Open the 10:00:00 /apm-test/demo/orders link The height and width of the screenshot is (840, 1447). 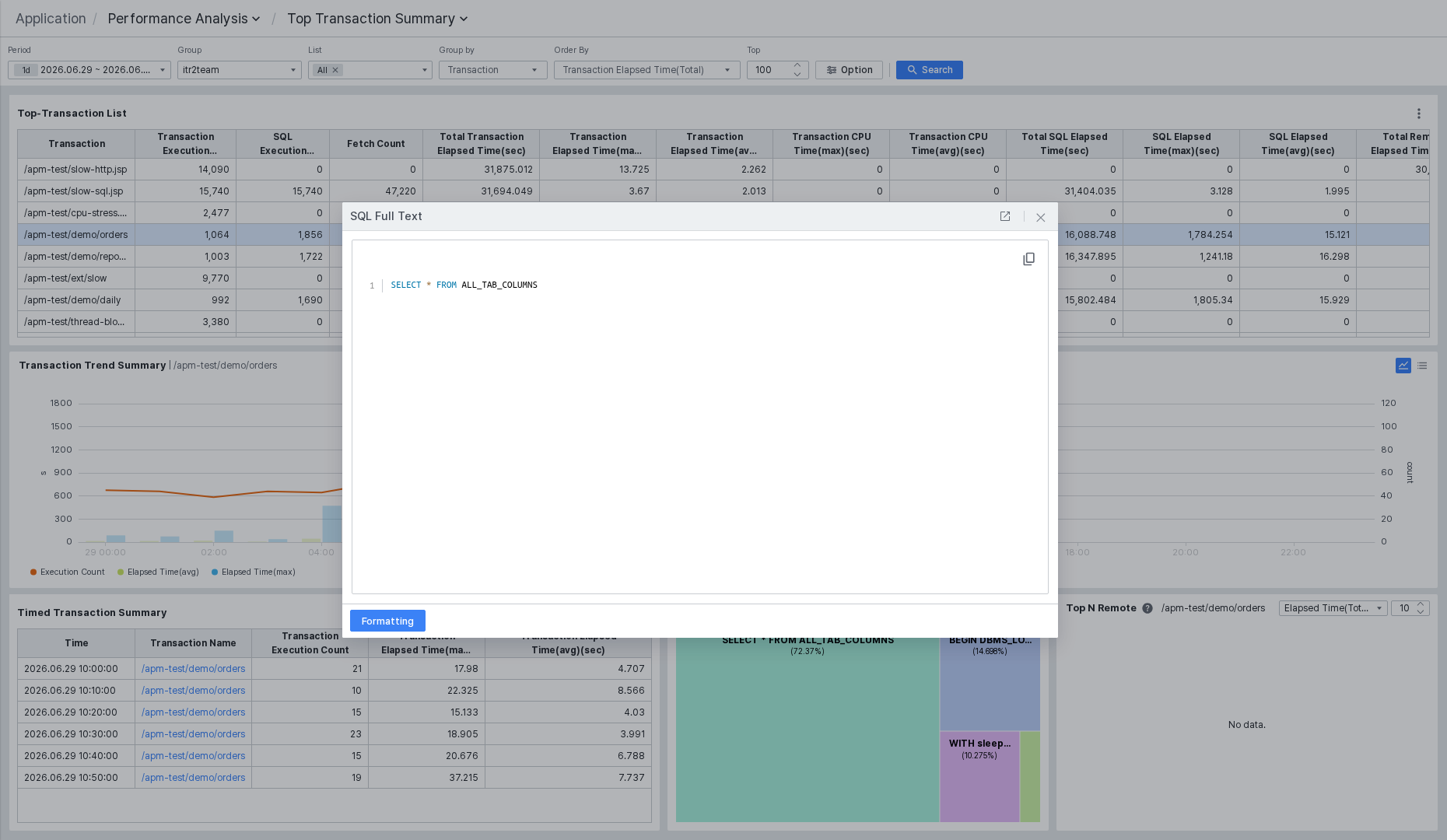[x=193, y=669]
